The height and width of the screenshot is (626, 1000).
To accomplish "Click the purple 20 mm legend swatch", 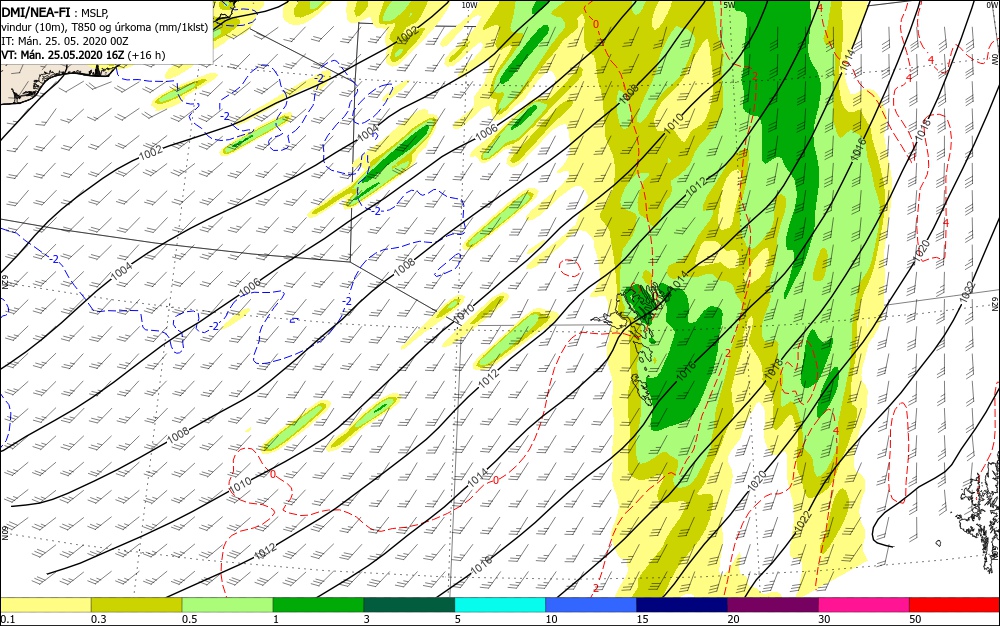I will pyautogui.click(x=772, y=604).
